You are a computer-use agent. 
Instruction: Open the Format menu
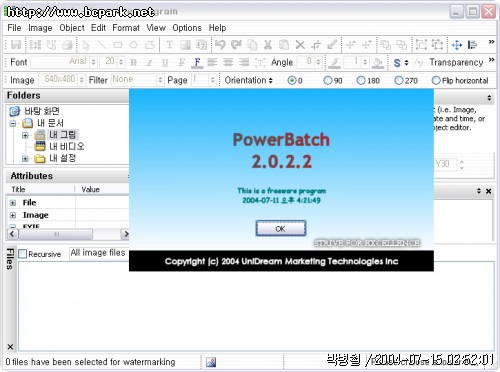coord(126,28)
